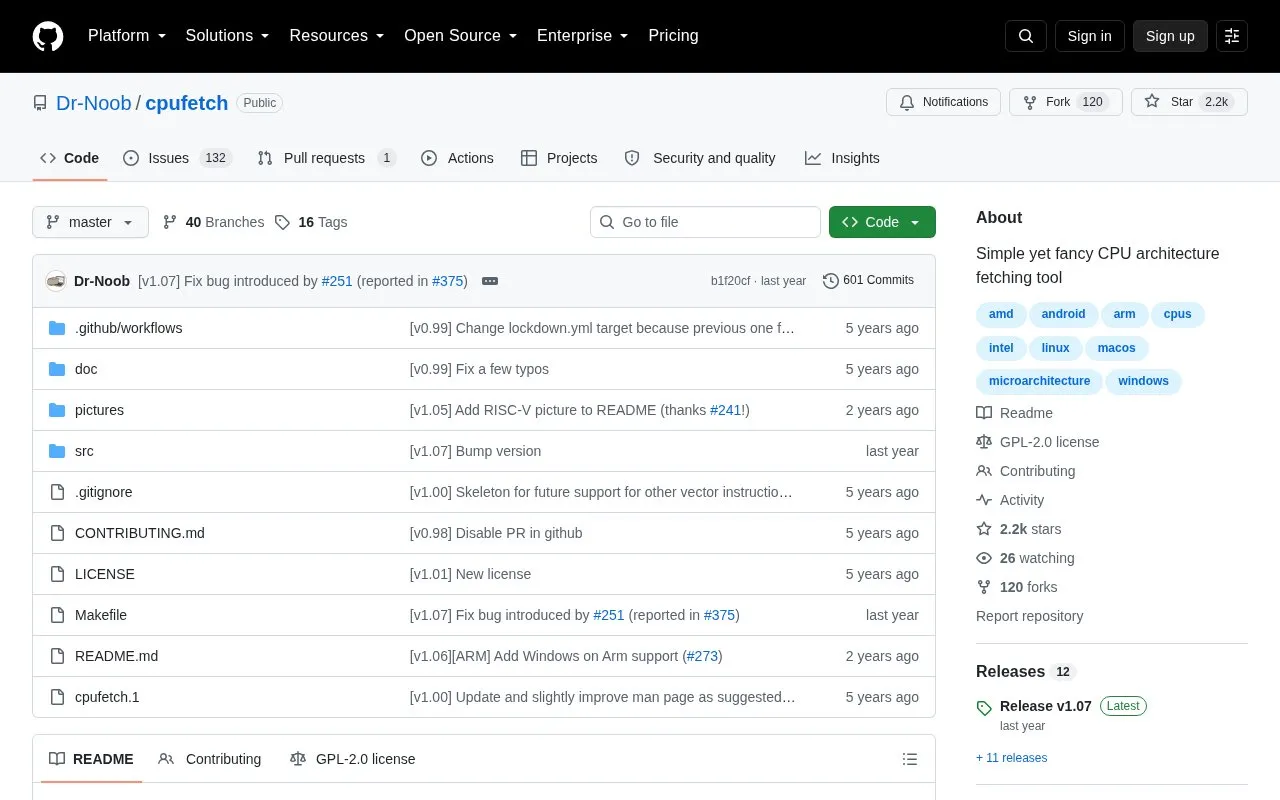Expand the Resources menu

coord(337,36)
